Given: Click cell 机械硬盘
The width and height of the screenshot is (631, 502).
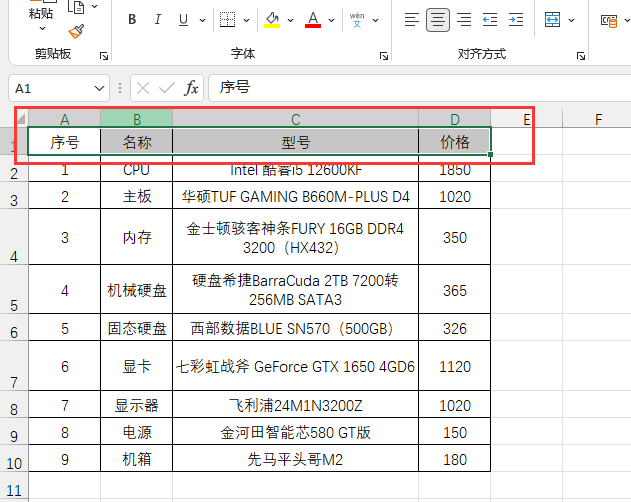Looking at the screenshot, I should [136, 289].
